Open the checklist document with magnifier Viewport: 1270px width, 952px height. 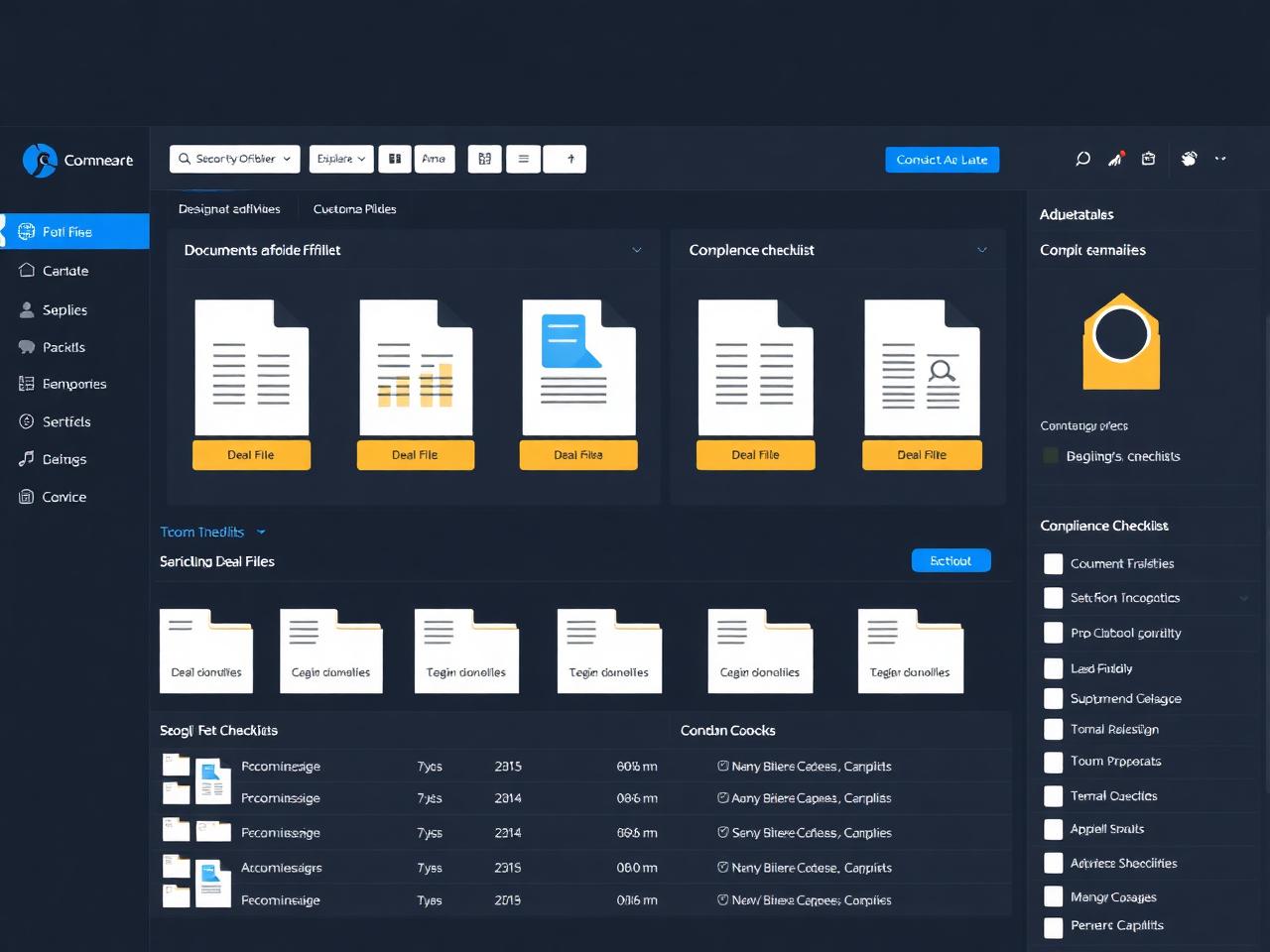[922, 368]
